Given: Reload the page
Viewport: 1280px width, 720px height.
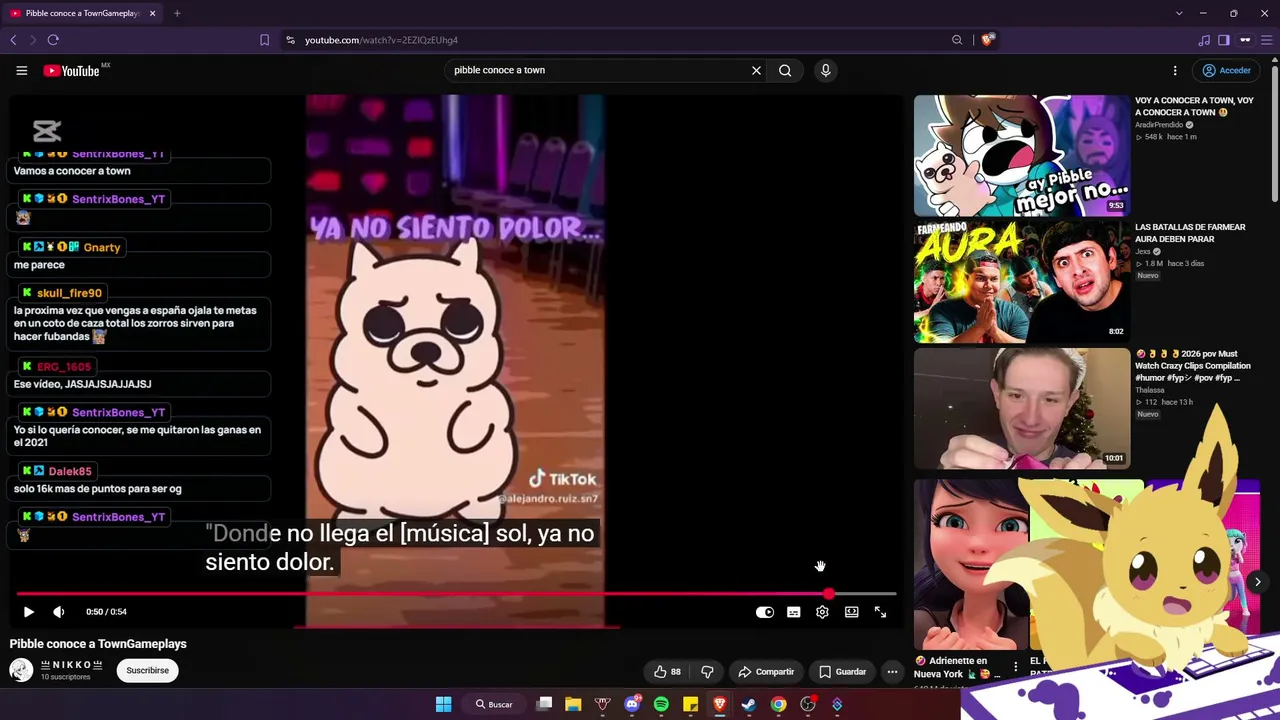Looking at the screenshot, I should [53, 40].
